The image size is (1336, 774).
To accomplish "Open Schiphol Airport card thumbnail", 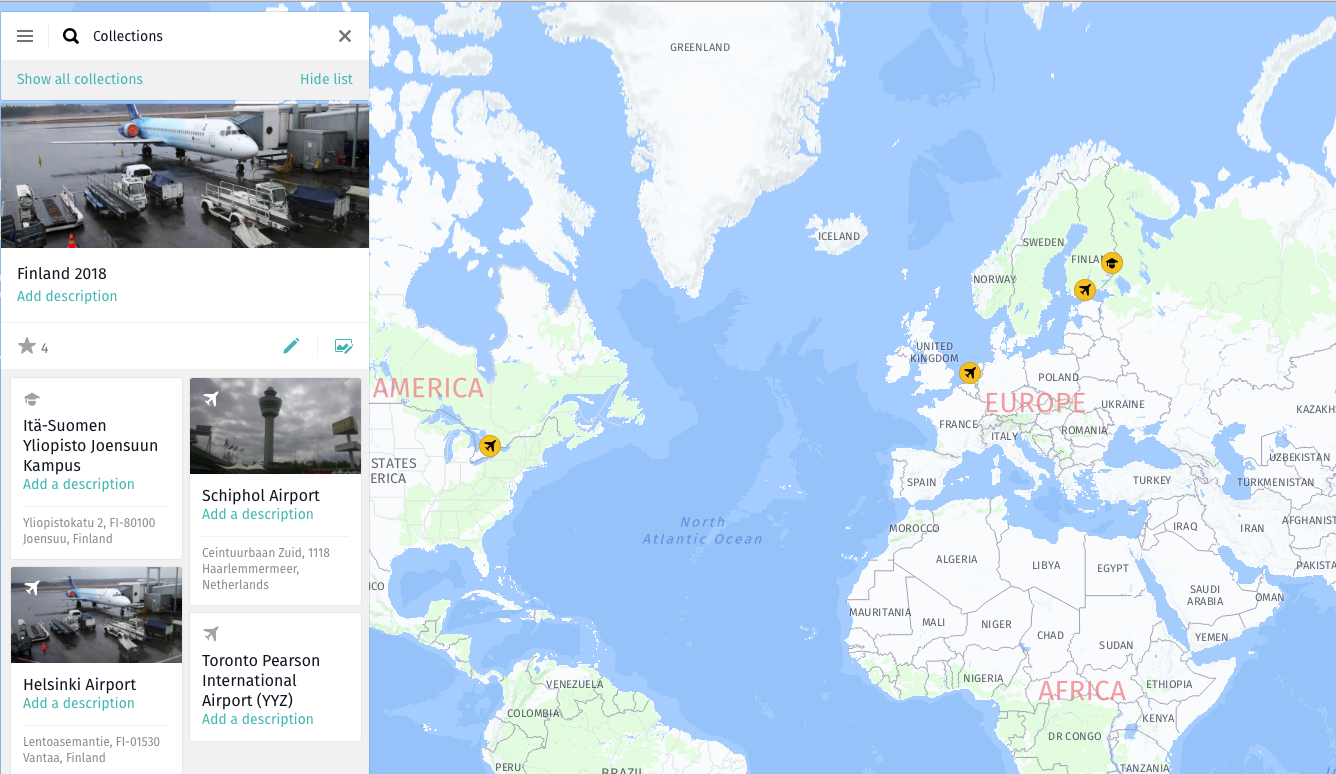I will 275,426.
